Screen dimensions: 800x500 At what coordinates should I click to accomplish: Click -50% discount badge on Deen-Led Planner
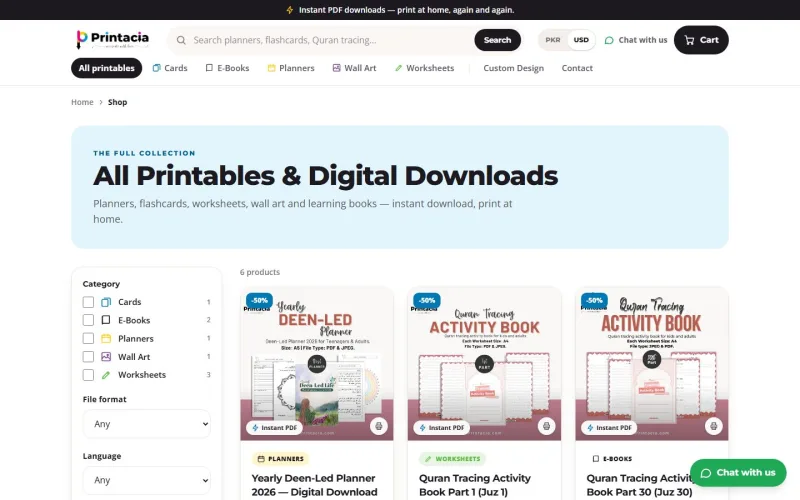(259, 300)
